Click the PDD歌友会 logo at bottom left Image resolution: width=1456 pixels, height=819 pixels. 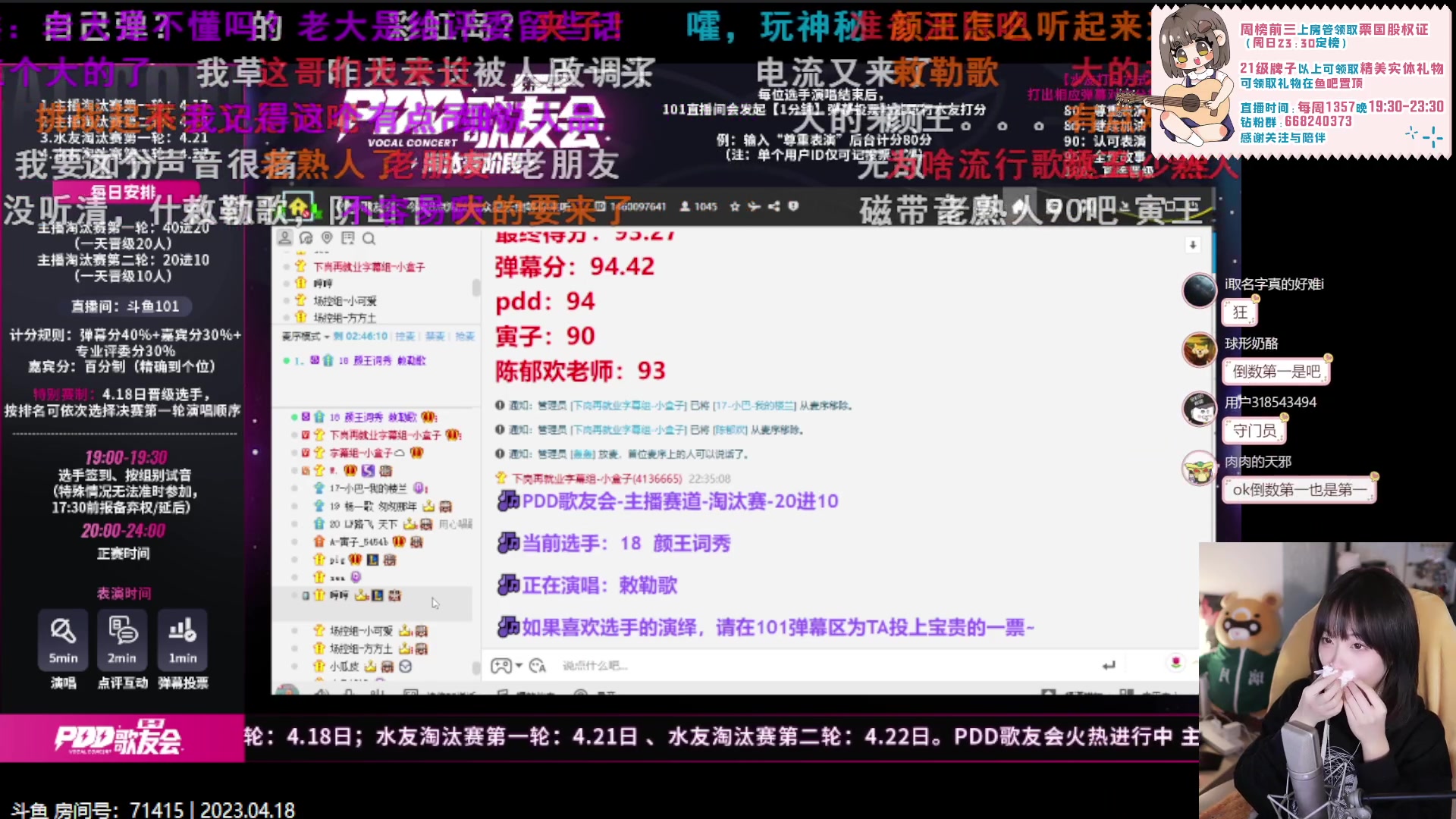coord(118,737)
